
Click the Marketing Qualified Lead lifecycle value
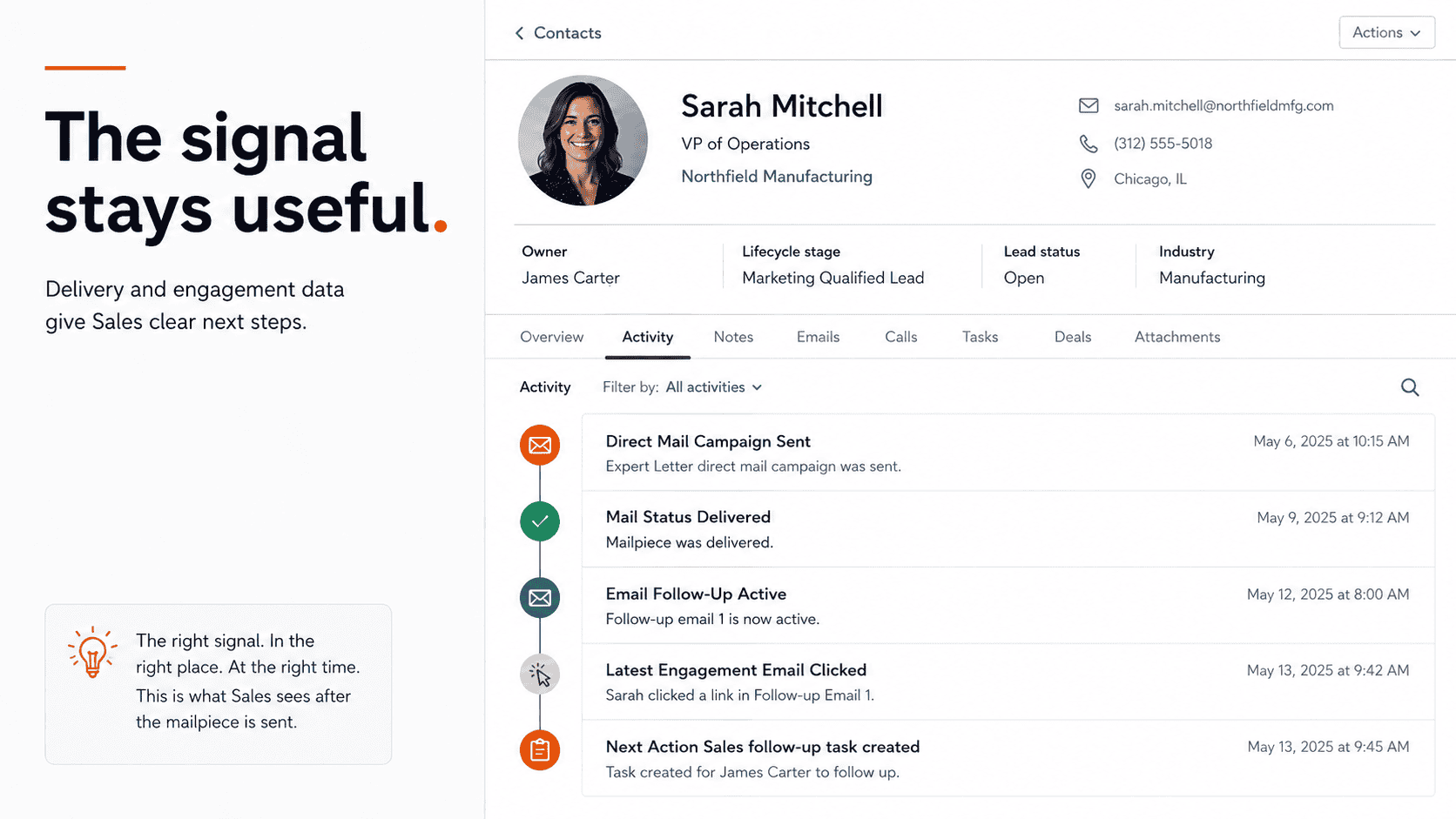pyautogui.click(x=832, y=279)
